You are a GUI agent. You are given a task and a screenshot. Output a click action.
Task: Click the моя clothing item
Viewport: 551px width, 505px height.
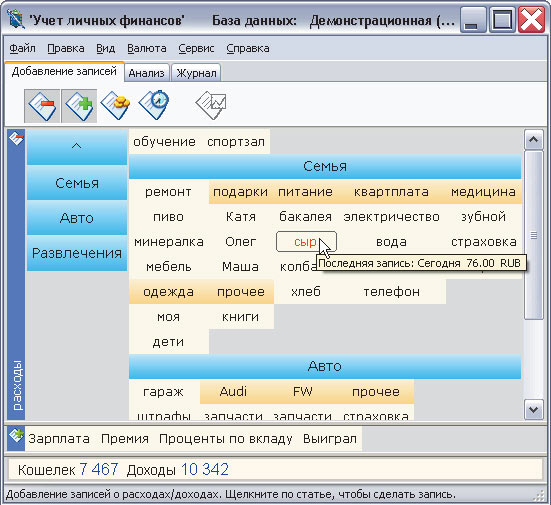pos(168,317)
